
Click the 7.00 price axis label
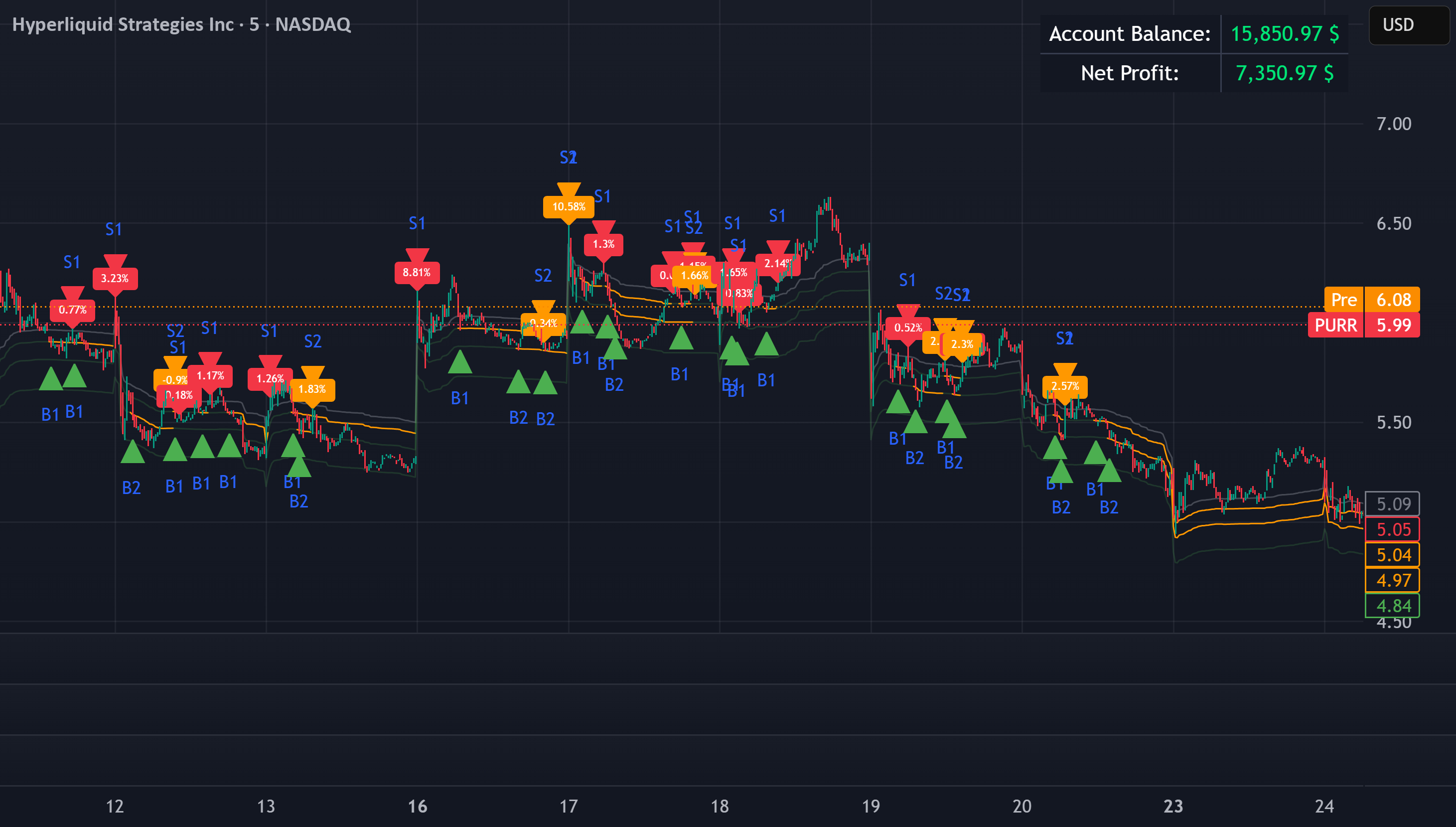pos(1394,124)
